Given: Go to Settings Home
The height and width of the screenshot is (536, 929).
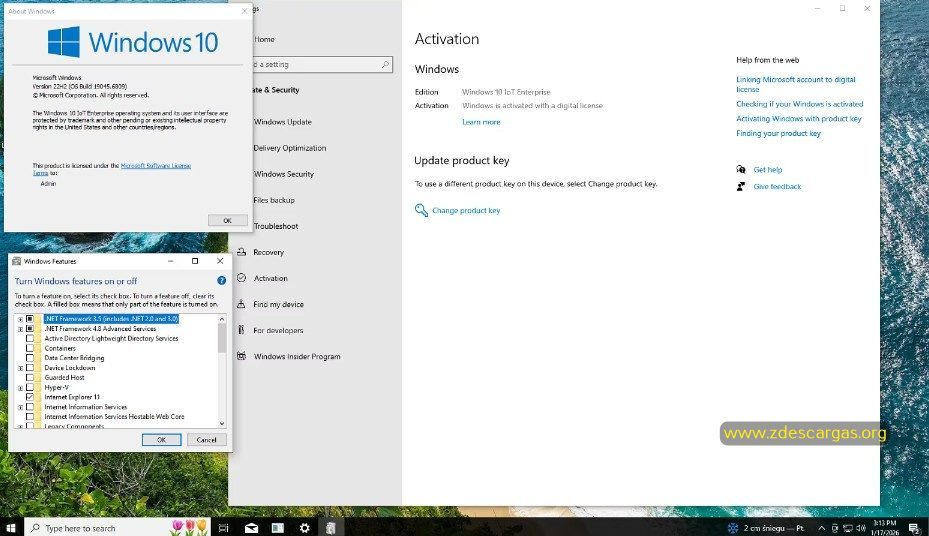Looking at the screenshot, I should point(264,39).
